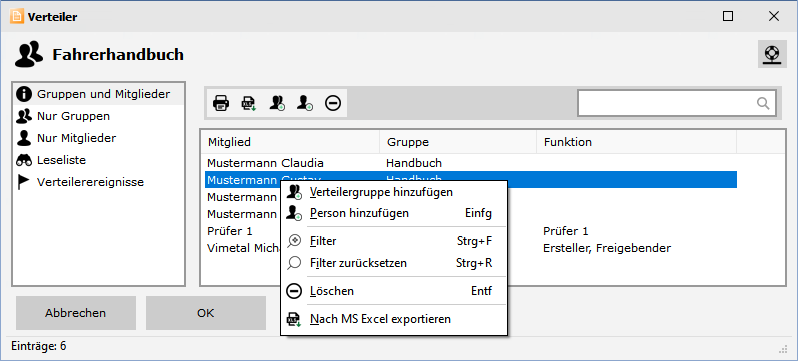The height and width of the screenshot is (361, 798).
Task: Click the Prüfer 1 Funktion cell
Action: click(x=566, y=231)
